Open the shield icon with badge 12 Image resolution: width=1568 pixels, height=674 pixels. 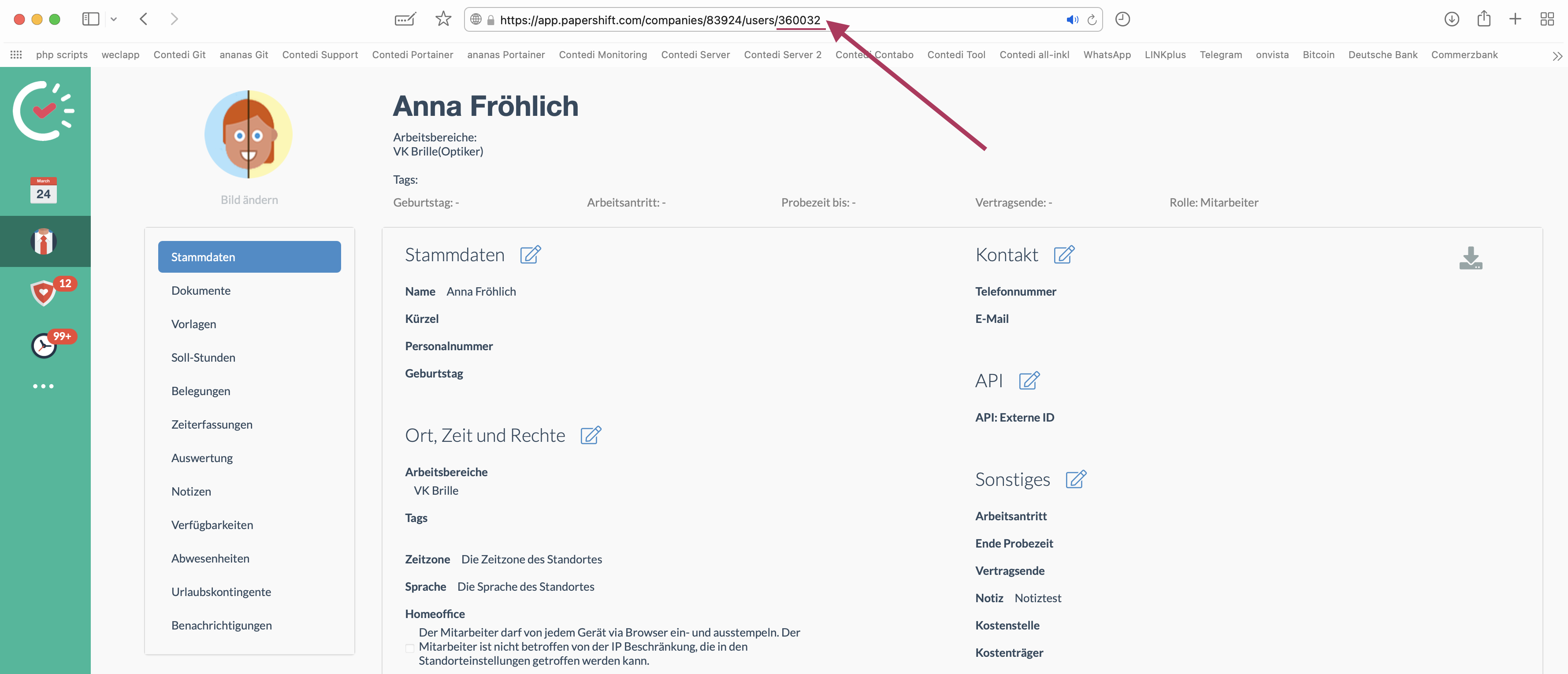(43, 293)
